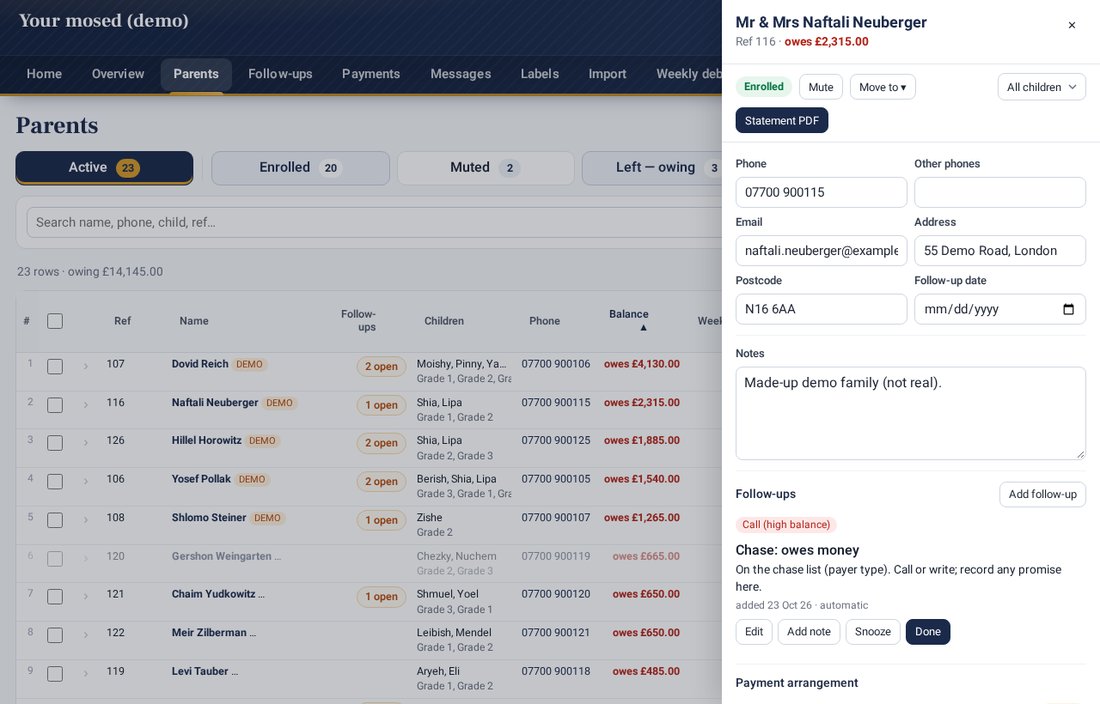This screenshot has height=704, width=1100.
Task: Expand row chevron for Yosef Pollak
Action: coord(86,481)
